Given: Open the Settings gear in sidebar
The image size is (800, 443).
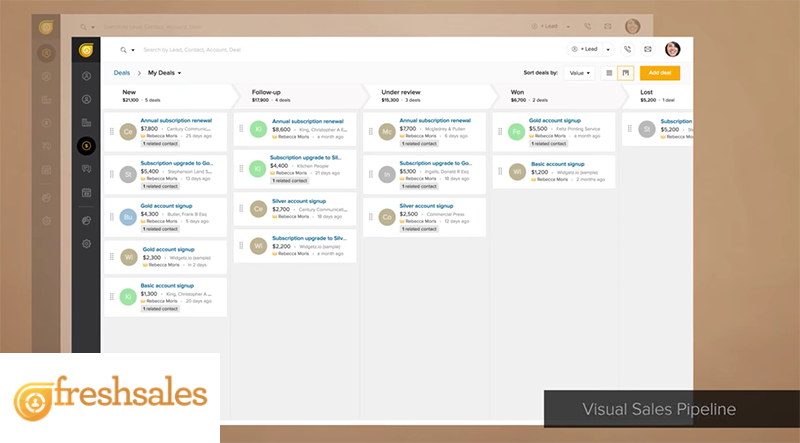Looking at the screenshot, I should tap(86, 243).
